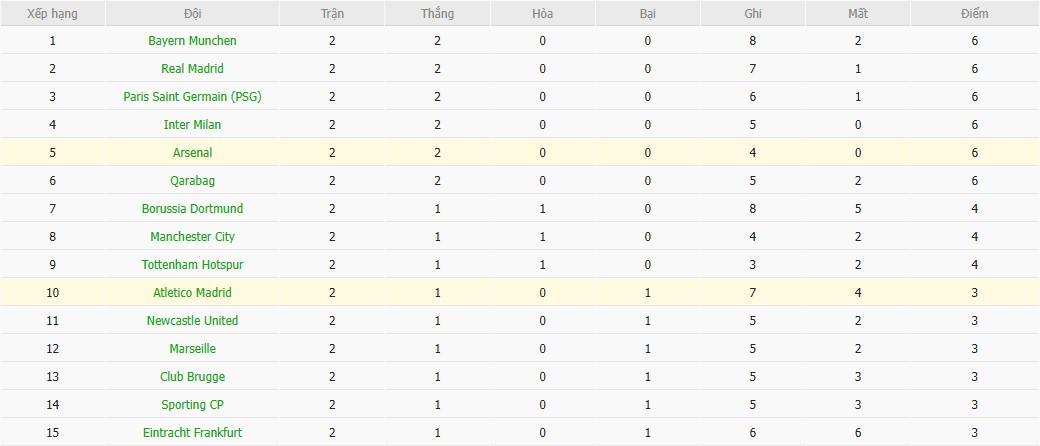Click the Sporting CP team name
The image size is (1040, 446).
(192, 405)
